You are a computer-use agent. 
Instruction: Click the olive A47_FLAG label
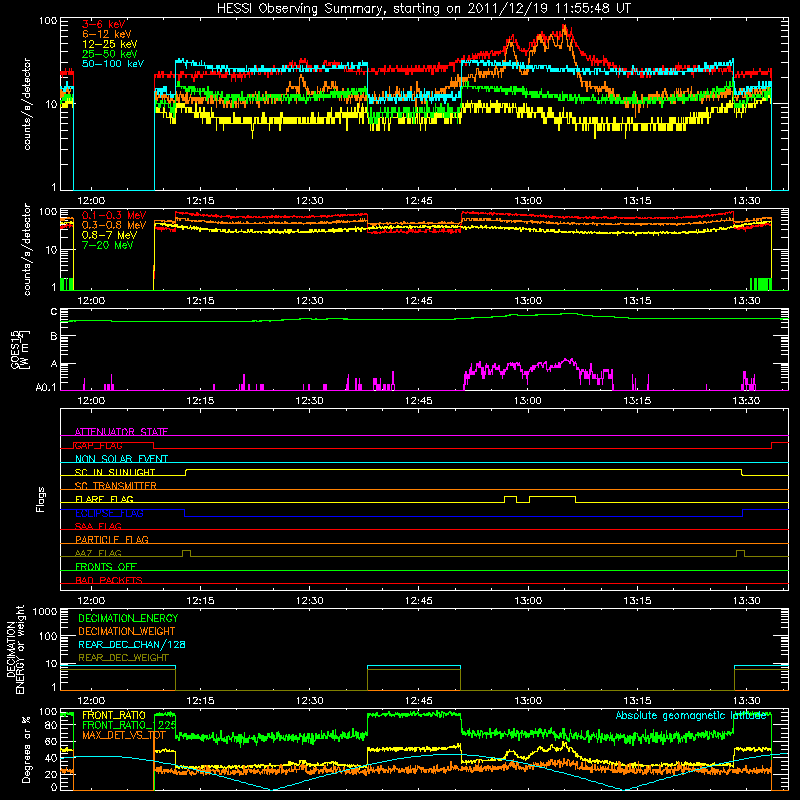coord(98,553)
